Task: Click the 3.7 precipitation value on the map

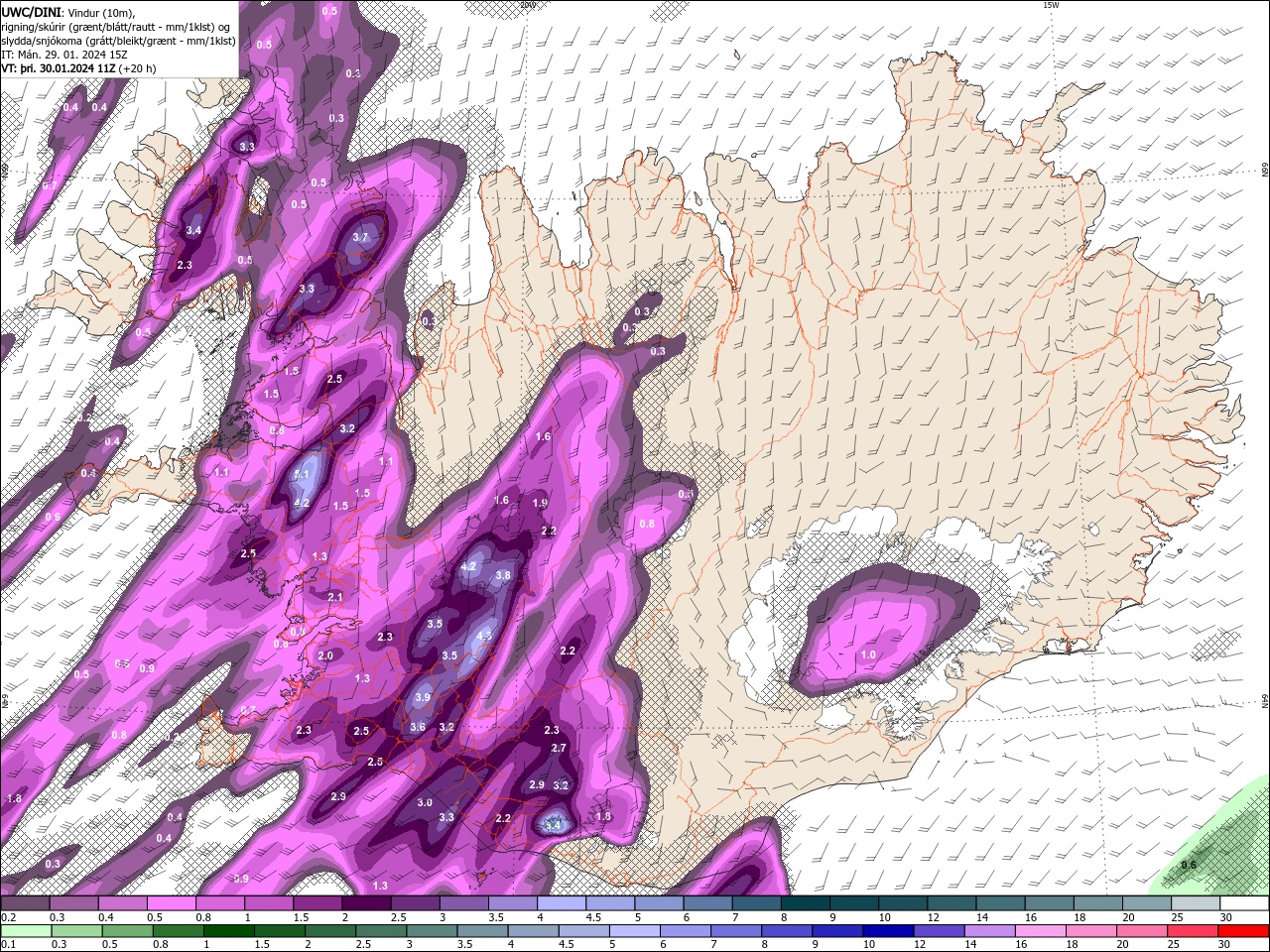Action: [360, 237]
